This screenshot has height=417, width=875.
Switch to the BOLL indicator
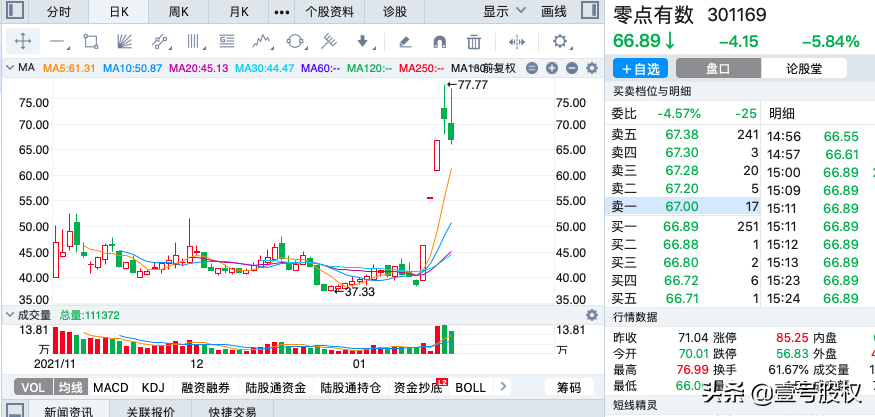[x=470, y=387]
